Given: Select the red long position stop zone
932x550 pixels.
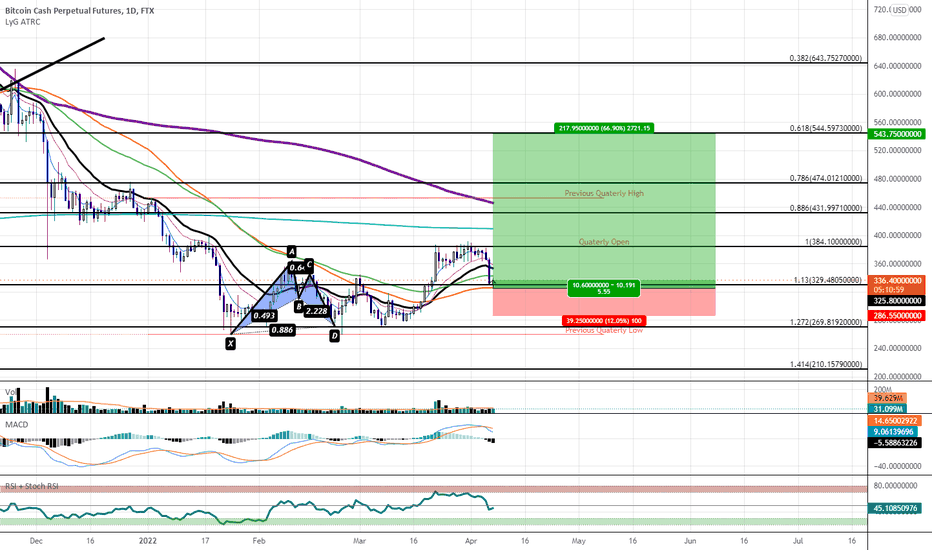Looking at the screenshot, I should [604, 302].
